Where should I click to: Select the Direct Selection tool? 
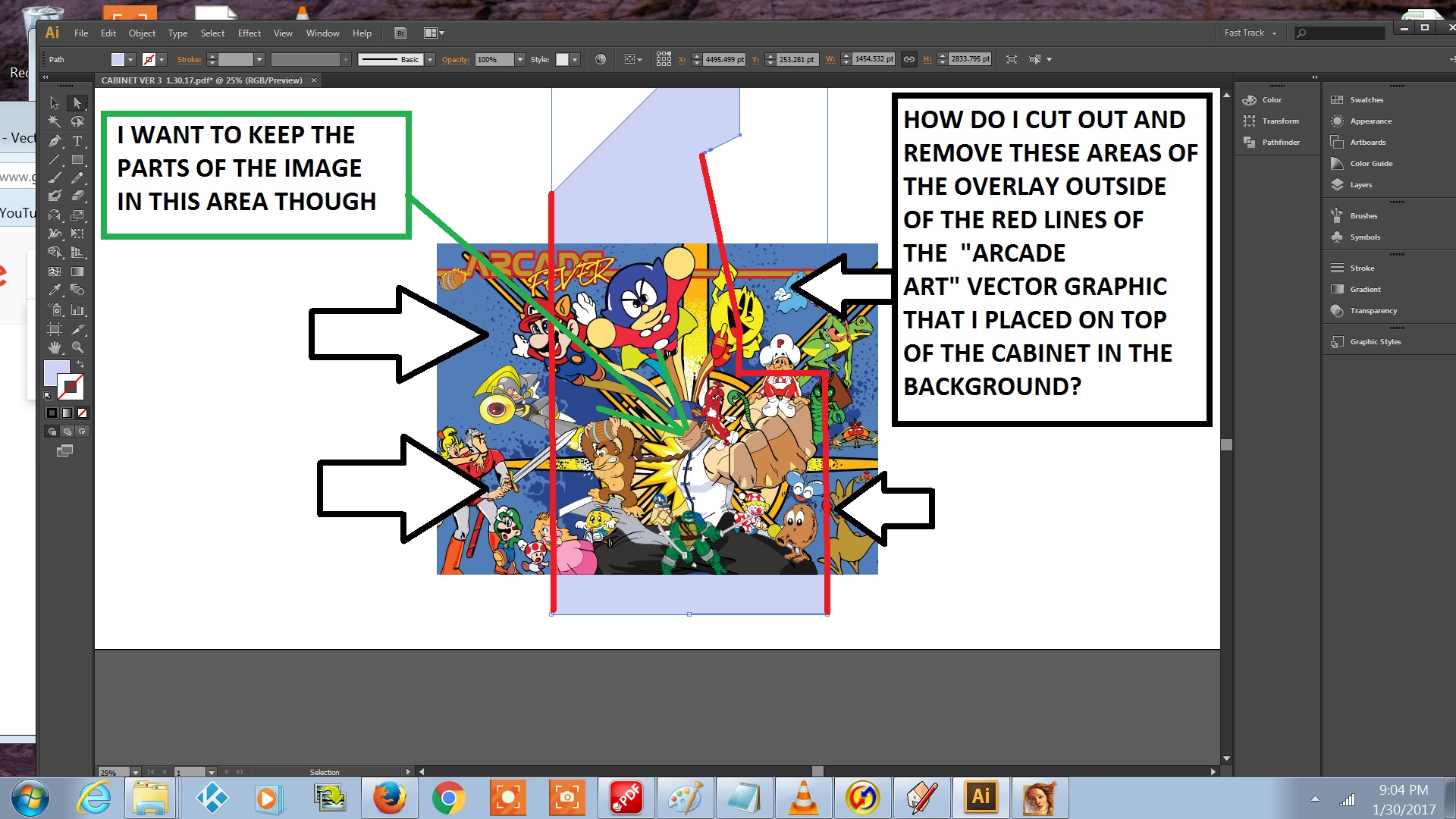coord(77,102)
